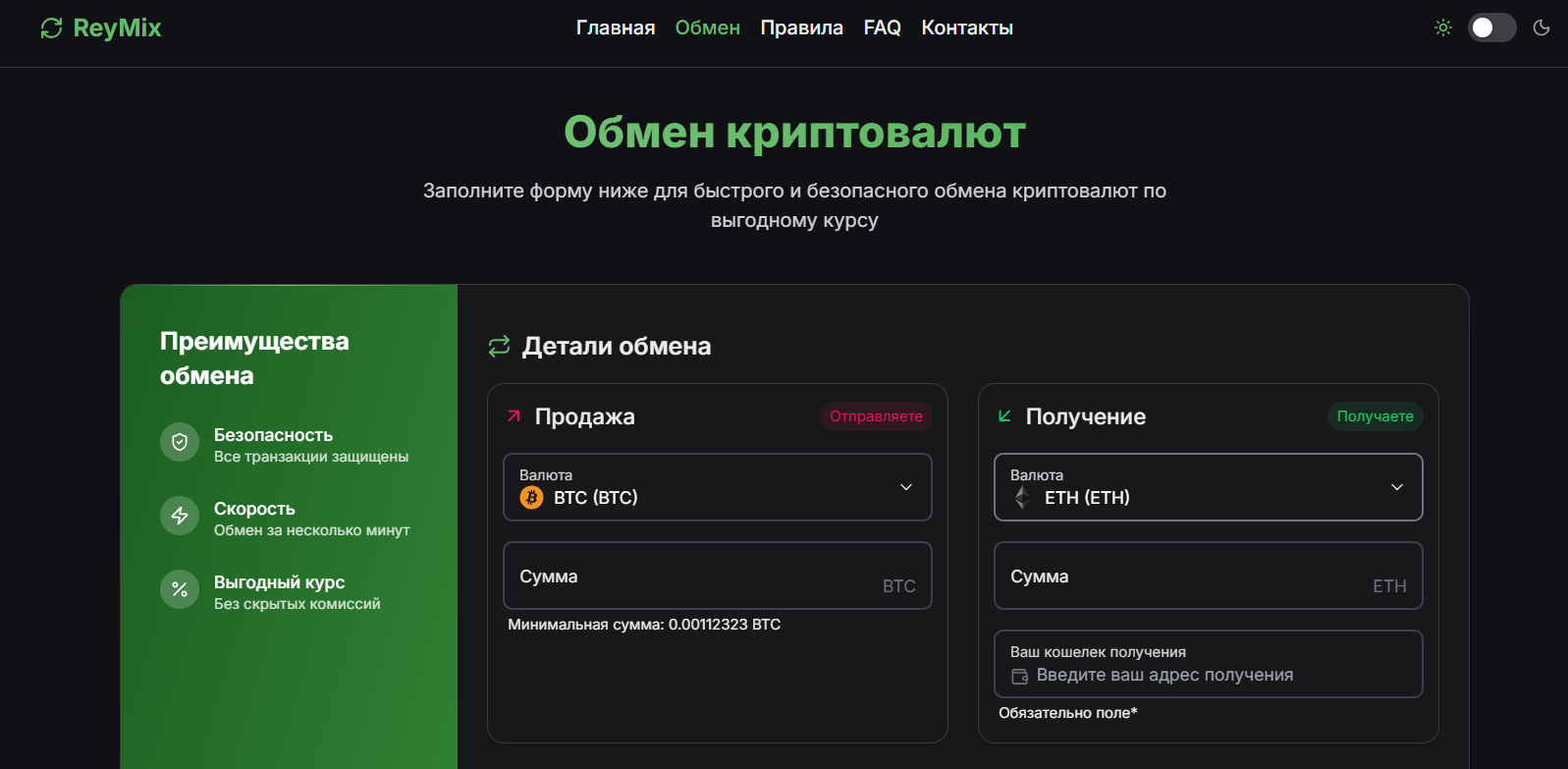
Task: Click the Ethereum coin icon
Action: point(1022,498)
